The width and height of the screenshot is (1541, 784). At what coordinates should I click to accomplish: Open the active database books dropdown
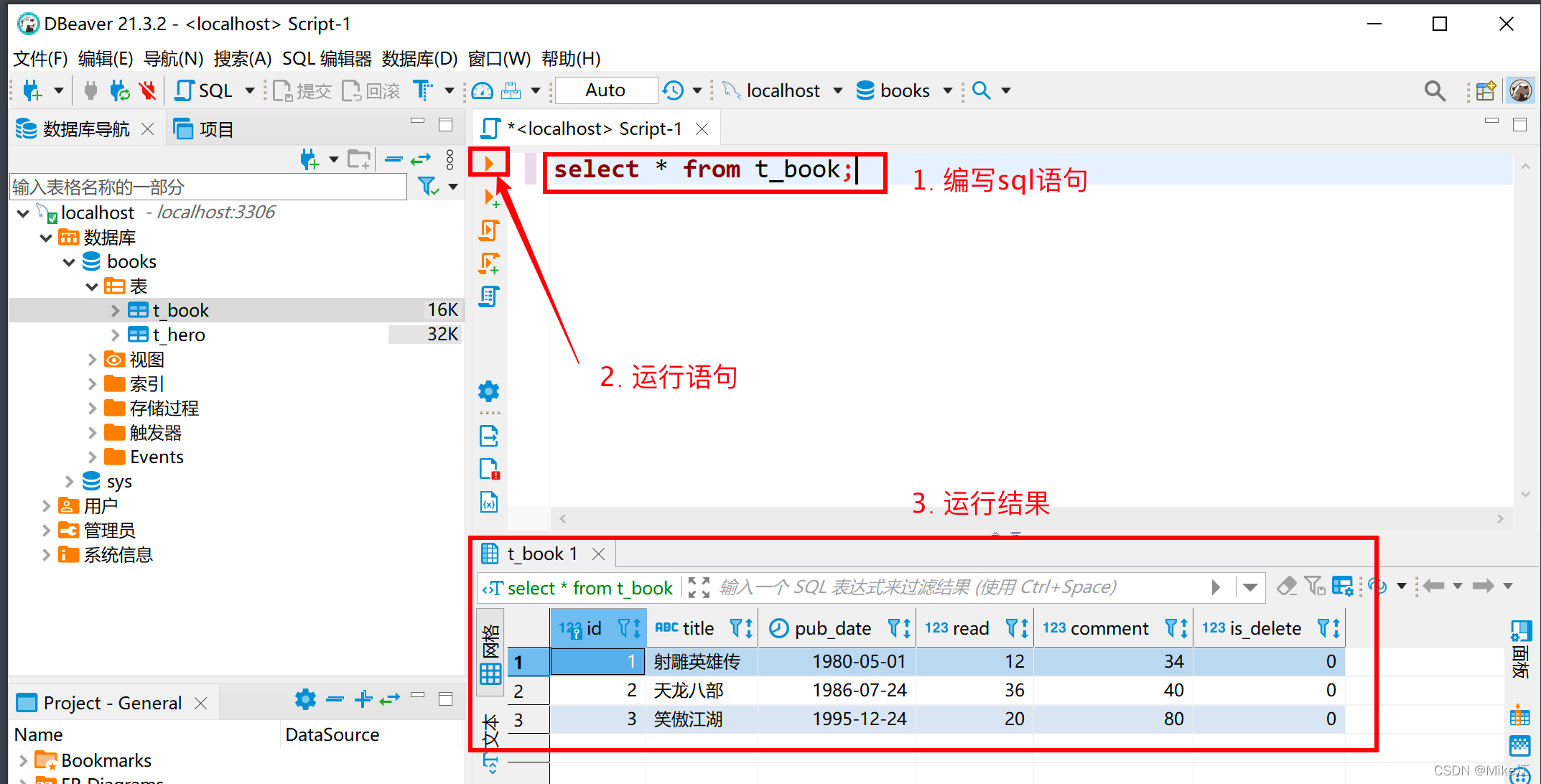point(905,90)
